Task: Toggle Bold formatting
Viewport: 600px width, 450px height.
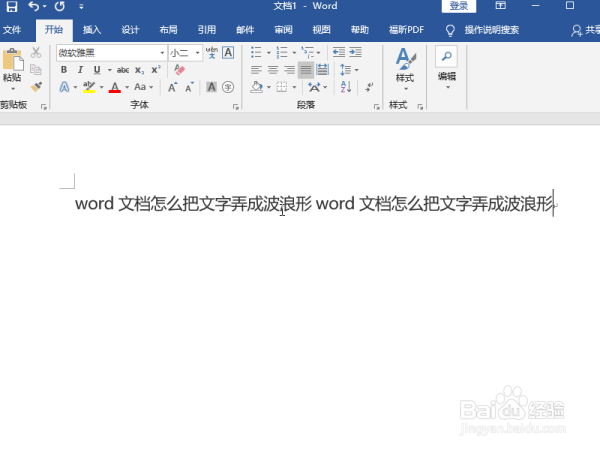Action: 64,70
